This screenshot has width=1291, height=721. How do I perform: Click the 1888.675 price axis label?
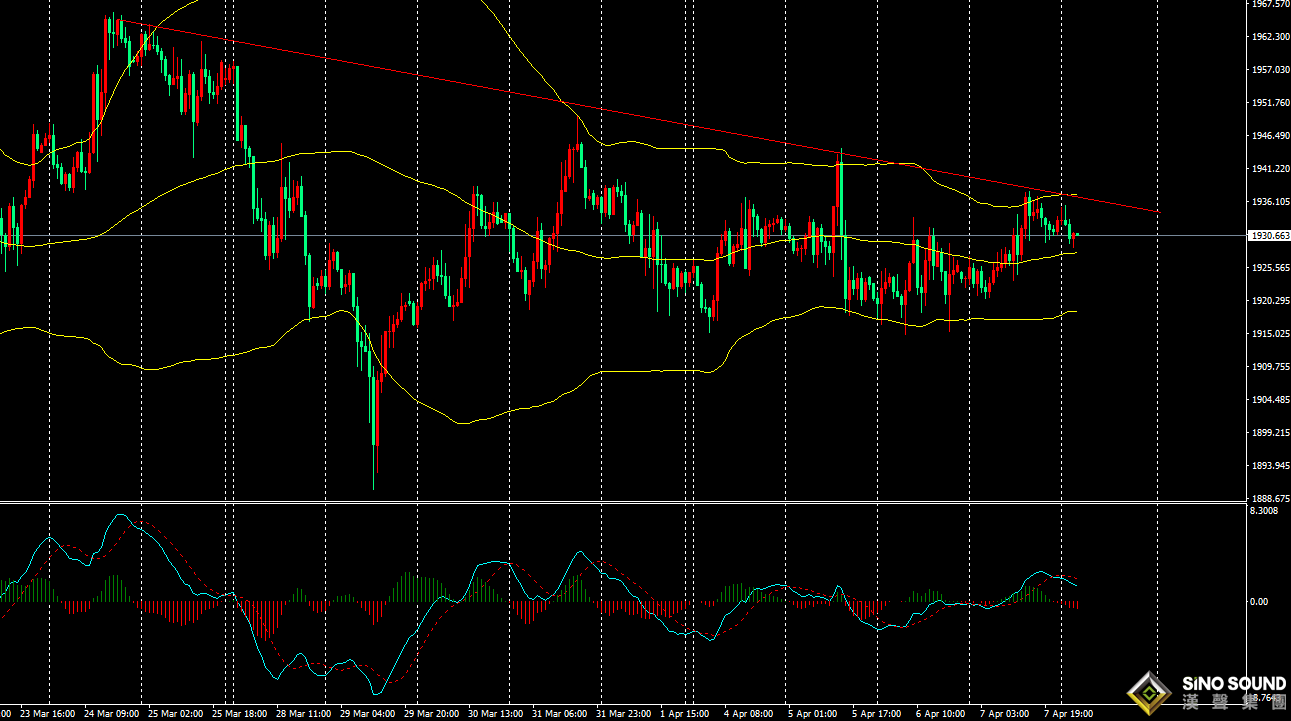coord(1269,498)
